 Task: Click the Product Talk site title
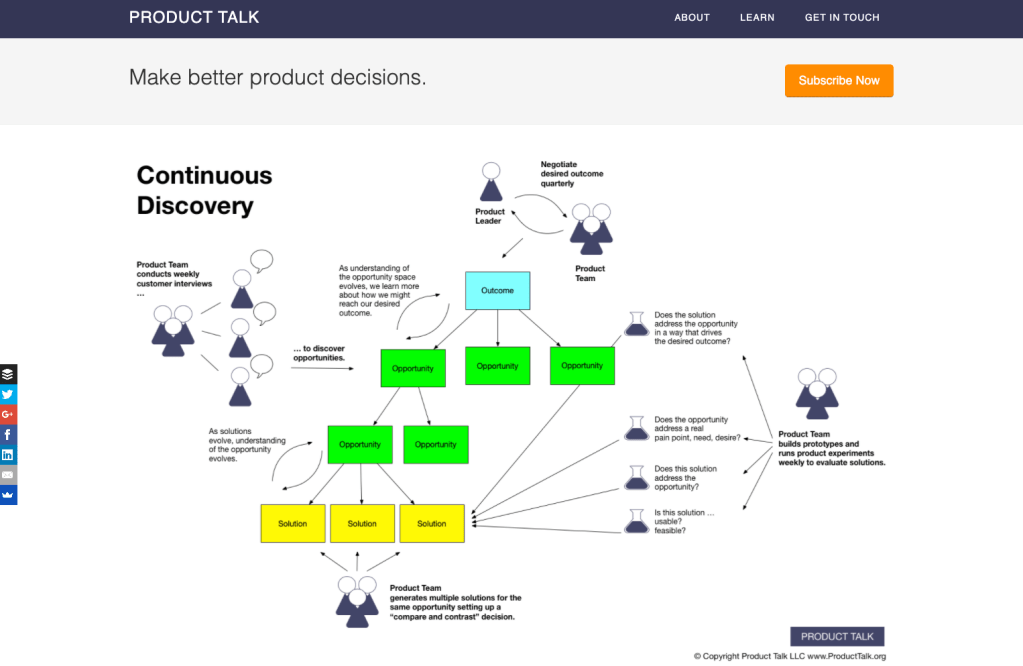click(194, 18)
